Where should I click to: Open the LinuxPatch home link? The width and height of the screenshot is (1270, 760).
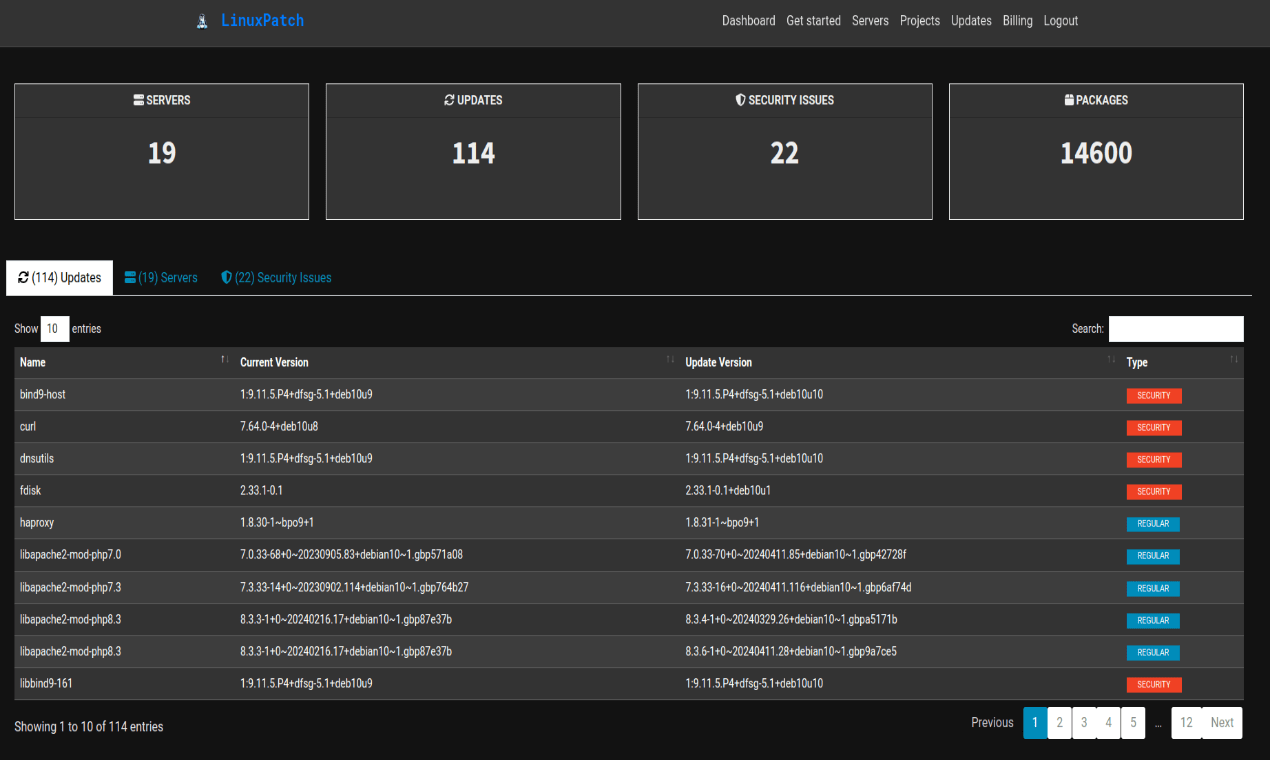coord(262,20)
